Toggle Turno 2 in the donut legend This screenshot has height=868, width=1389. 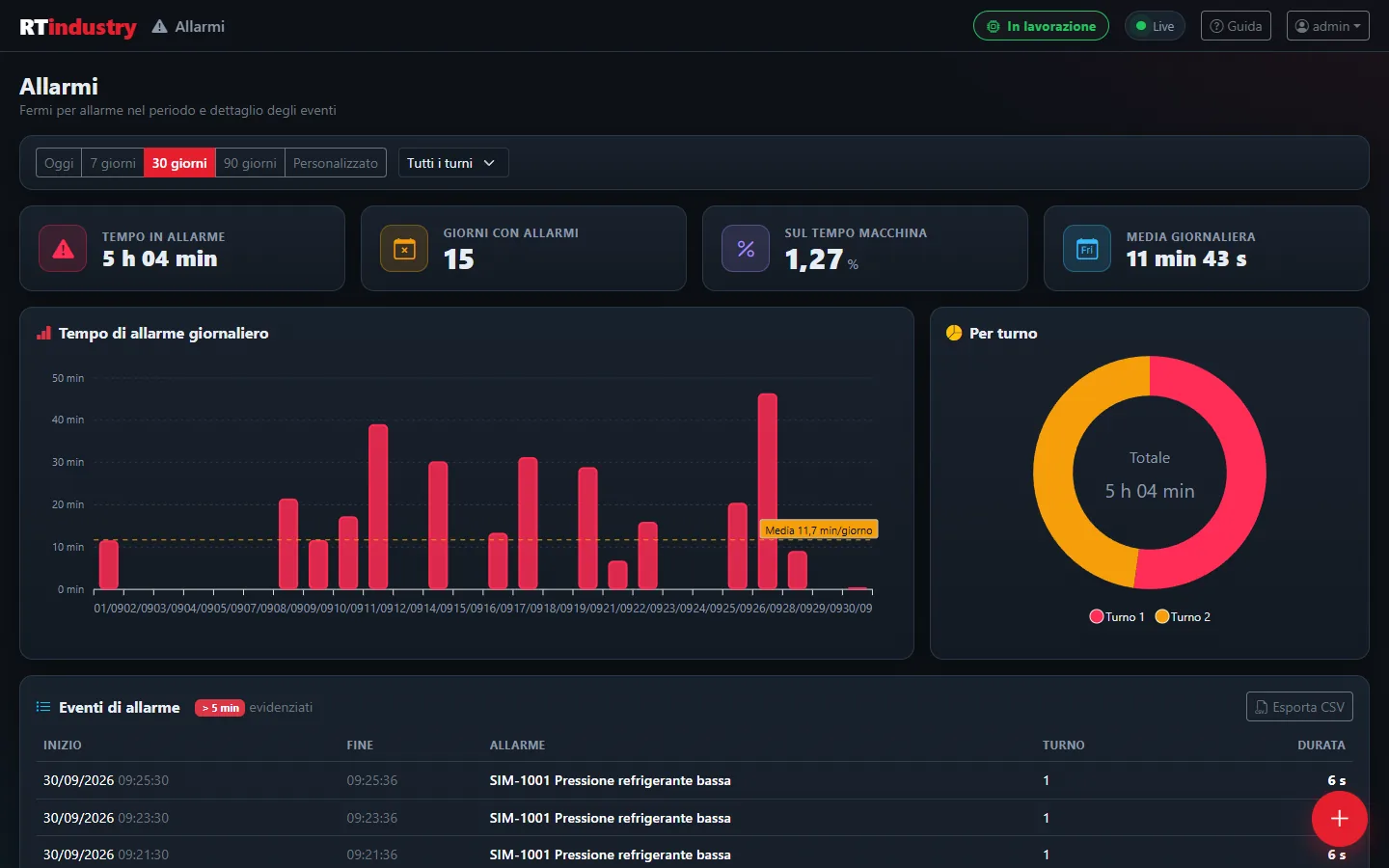(1183, 617)
